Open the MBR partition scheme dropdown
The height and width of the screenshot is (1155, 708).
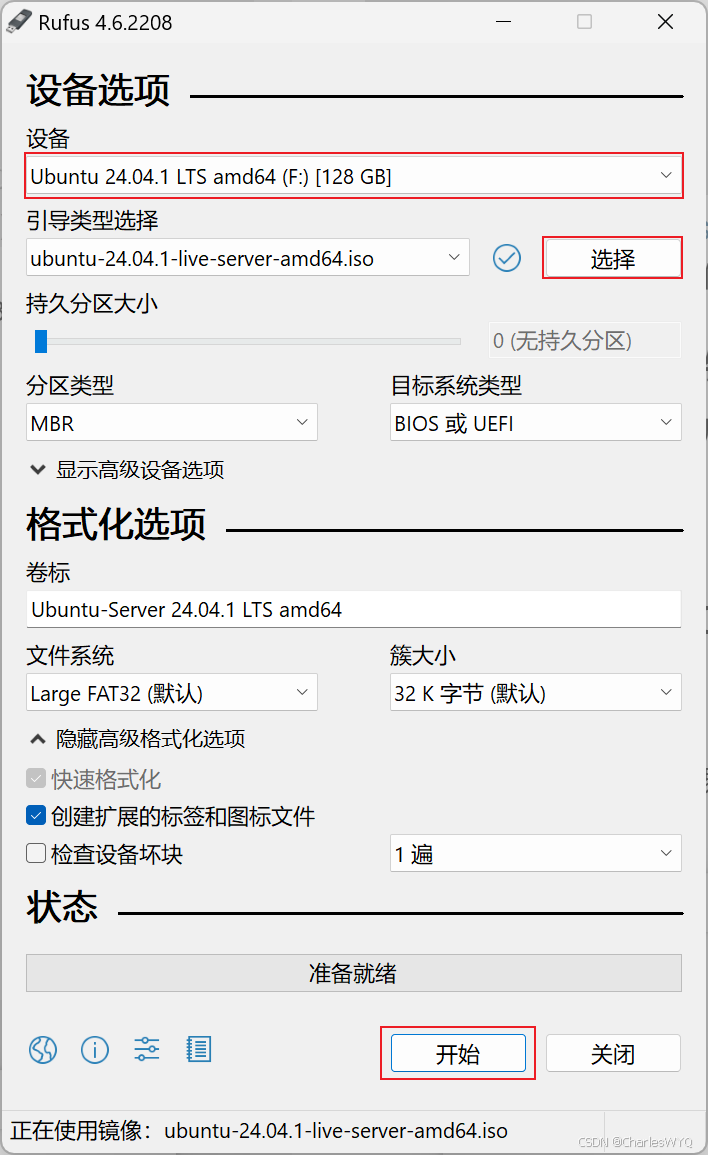172,422
